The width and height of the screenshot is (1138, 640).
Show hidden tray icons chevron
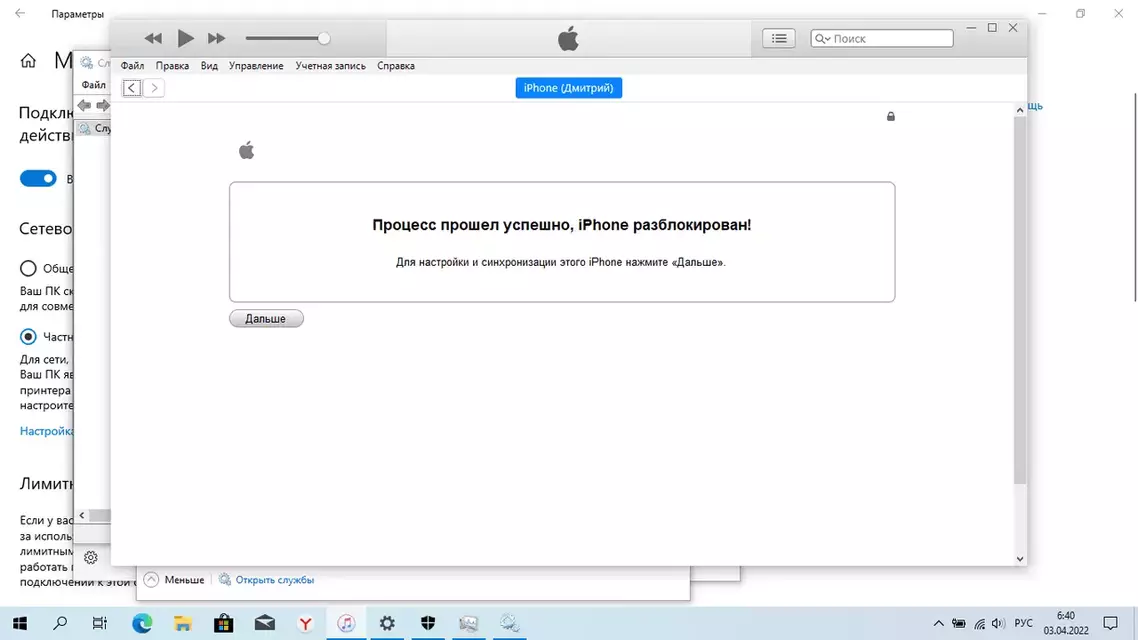[938, 623]
